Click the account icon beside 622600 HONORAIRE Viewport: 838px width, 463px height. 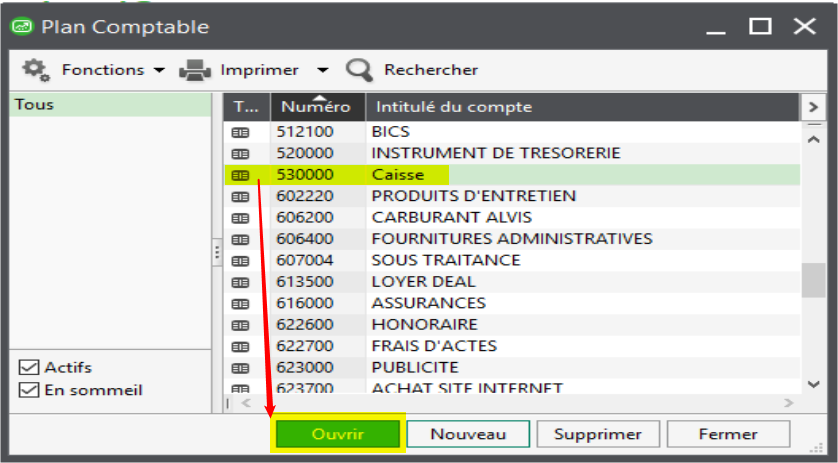tap(240, 325)
